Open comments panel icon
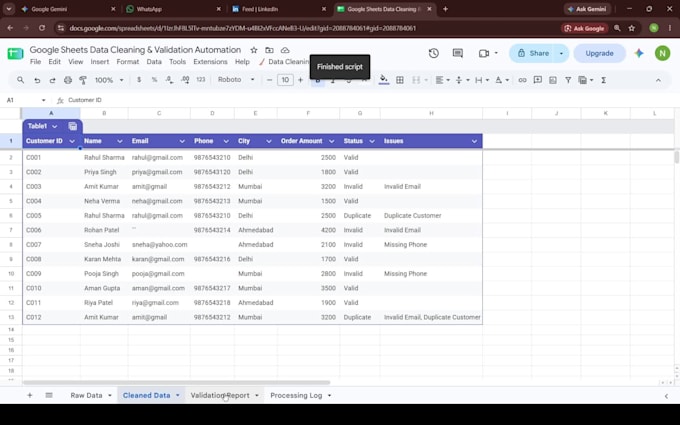The image size is (680, 425). click(x=458, y=53)
